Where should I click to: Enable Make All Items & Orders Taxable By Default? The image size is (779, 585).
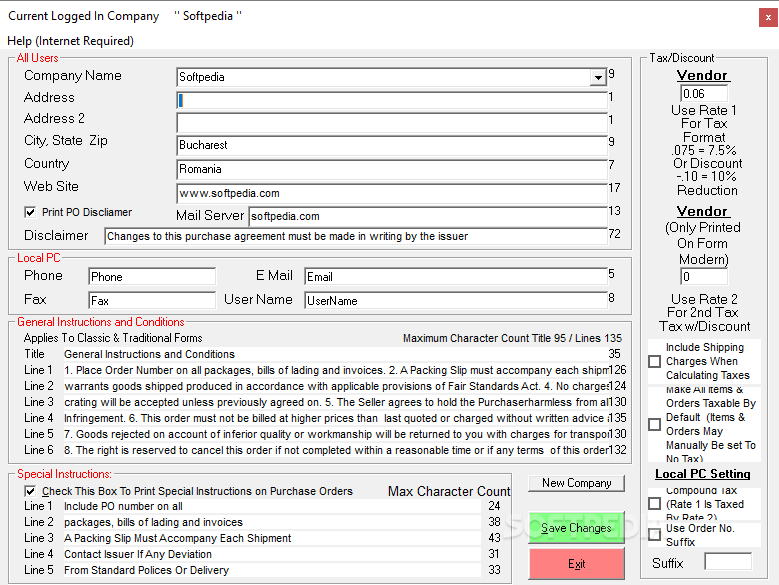click(655, 425)
